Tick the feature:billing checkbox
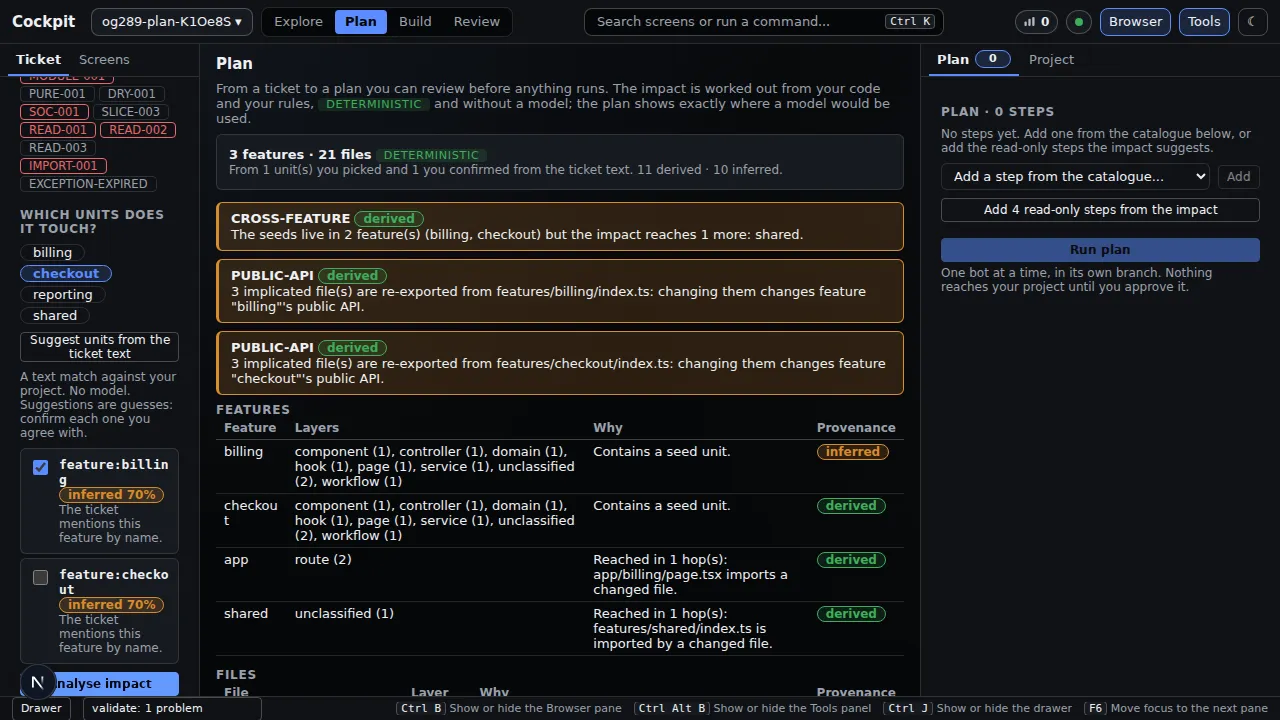The height and width of the screenshot is (720, 1280). pyautogui.click(x=40, y=467)
